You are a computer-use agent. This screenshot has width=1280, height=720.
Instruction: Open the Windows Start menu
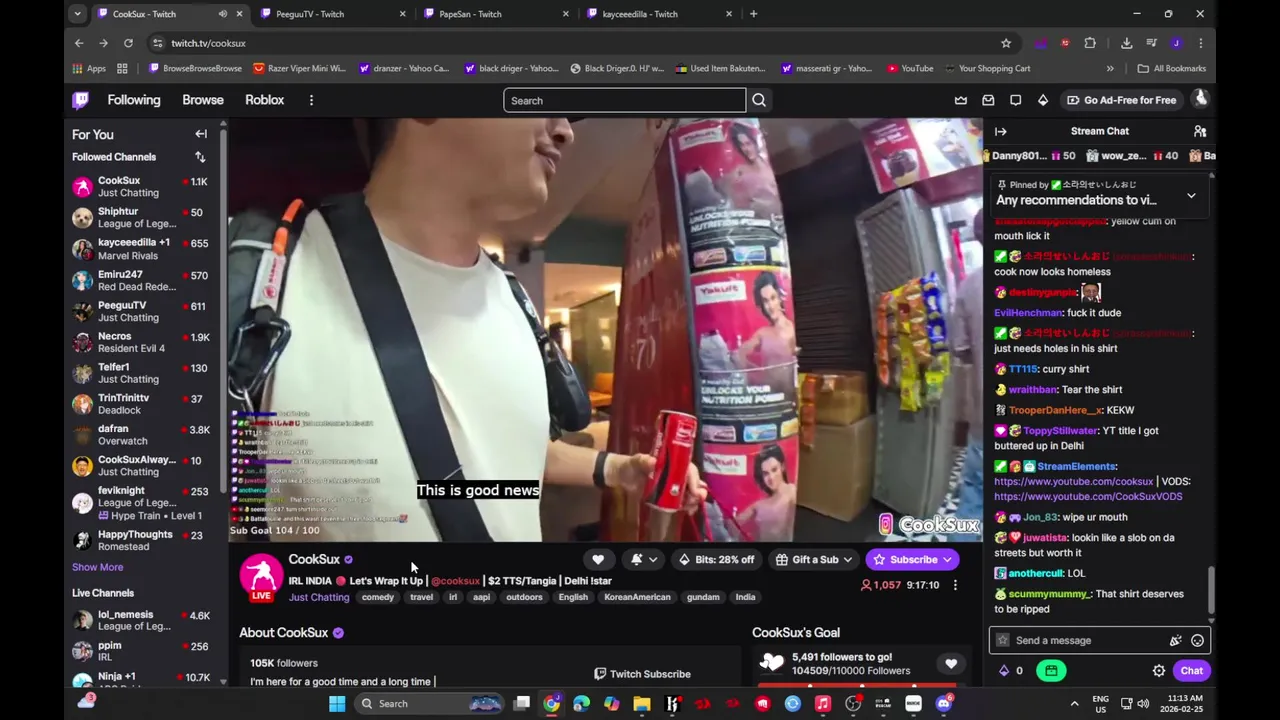pos(337,703)
